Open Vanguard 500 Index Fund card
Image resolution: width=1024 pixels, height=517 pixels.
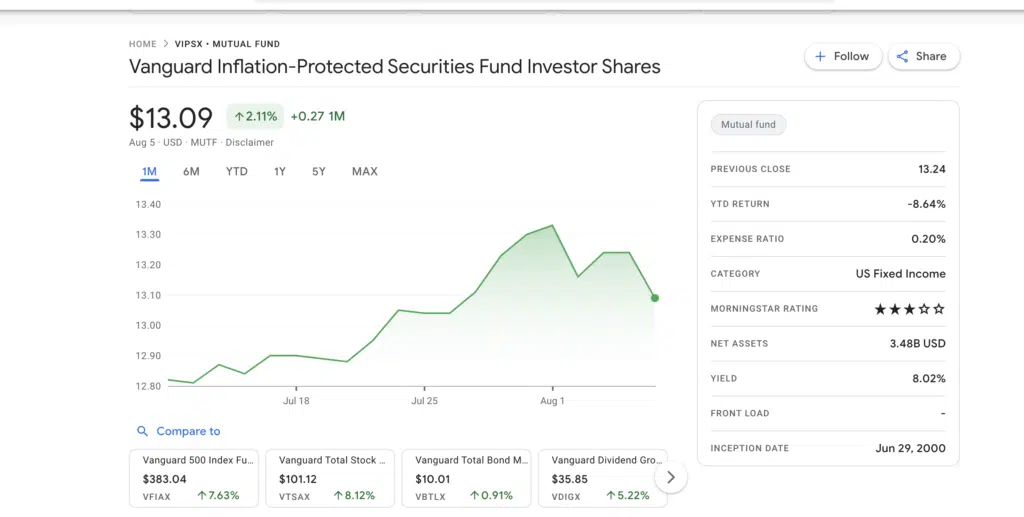point(194,478)
